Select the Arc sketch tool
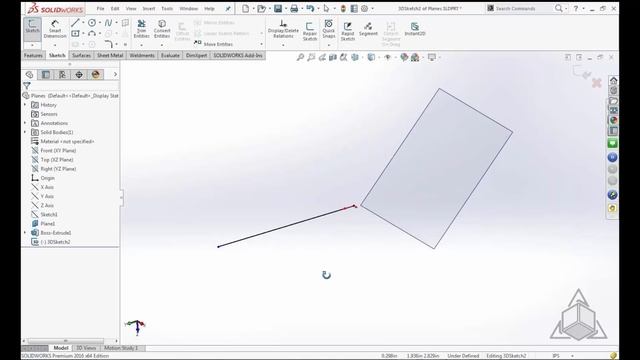Screen dimensions: 640x360 (92, 33)
